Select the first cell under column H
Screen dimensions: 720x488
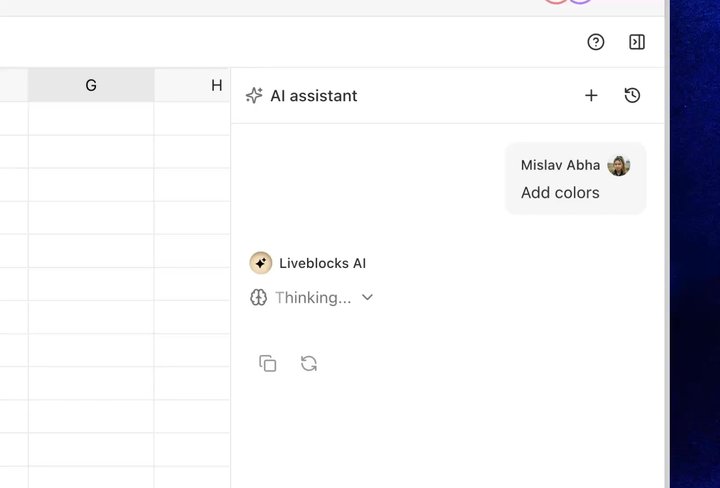pos(192,118)
